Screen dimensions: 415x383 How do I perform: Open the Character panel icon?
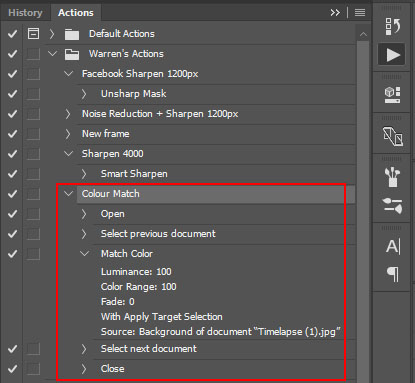tap(392, 247)
